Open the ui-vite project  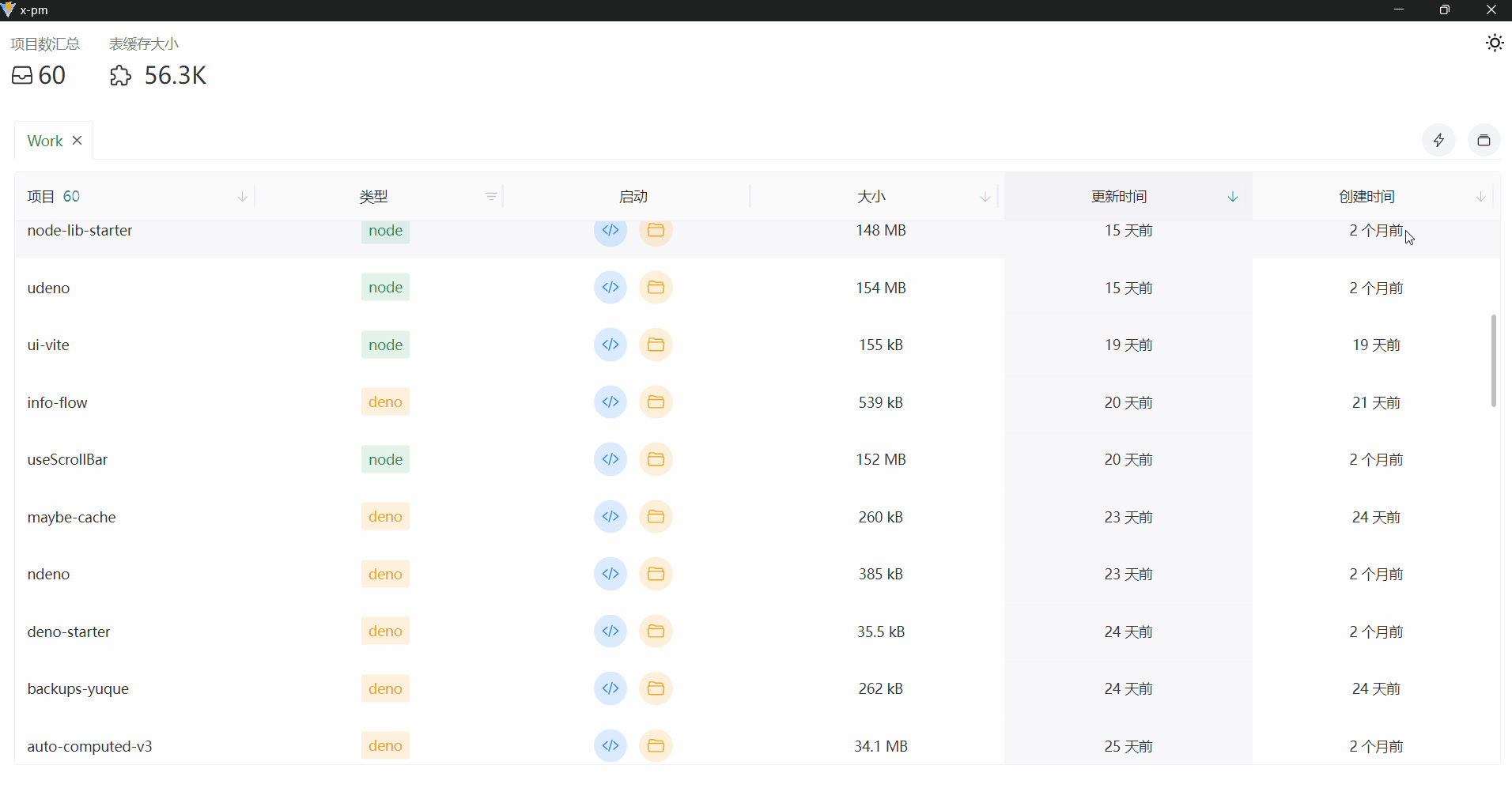pyautogui.click(x=47, y=345)
